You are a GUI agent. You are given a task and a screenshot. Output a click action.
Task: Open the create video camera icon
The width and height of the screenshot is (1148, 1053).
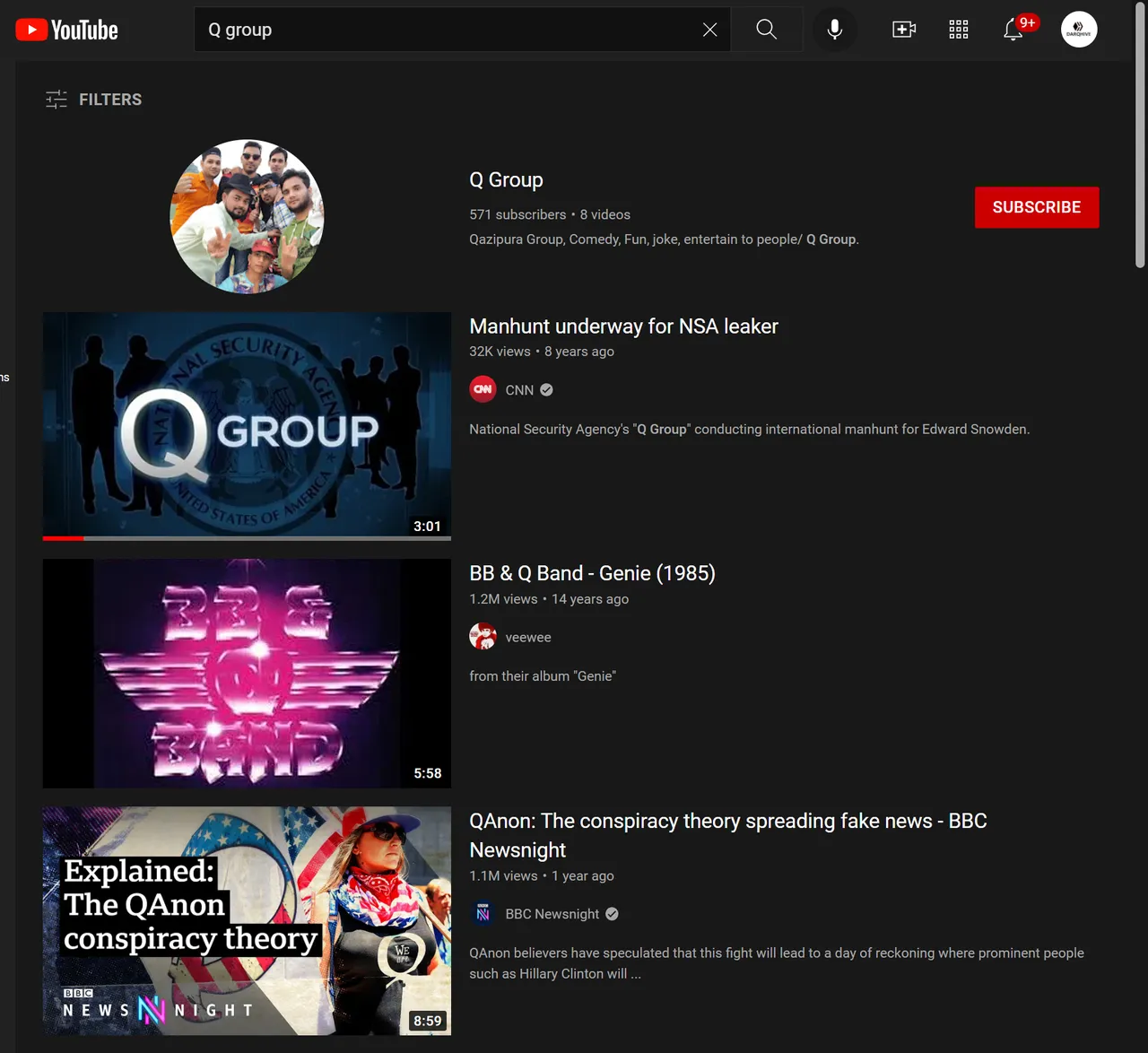pos(904,30)
